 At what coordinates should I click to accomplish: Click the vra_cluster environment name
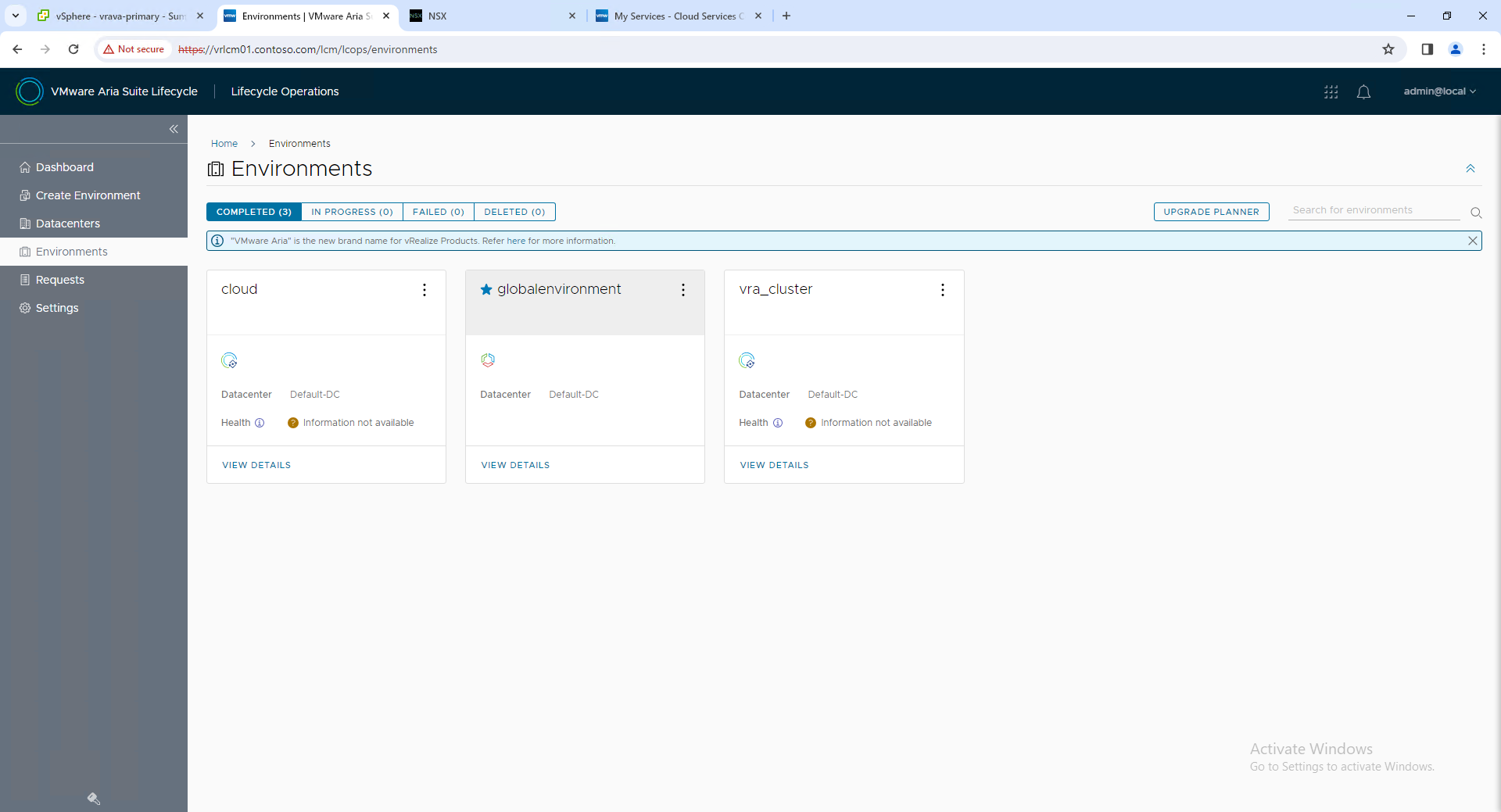pos(776,289)
